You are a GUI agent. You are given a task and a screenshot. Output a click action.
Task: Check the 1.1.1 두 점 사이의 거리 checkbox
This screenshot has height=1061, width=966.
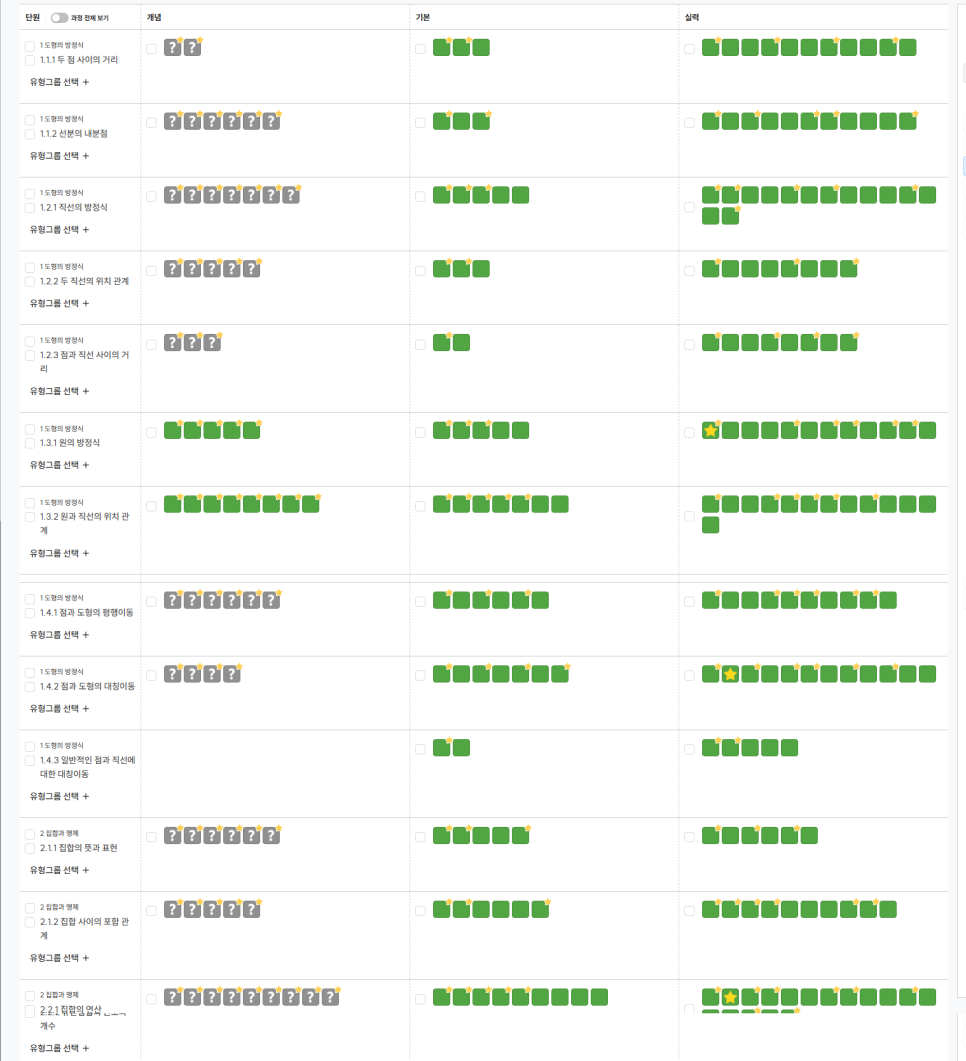30,60
